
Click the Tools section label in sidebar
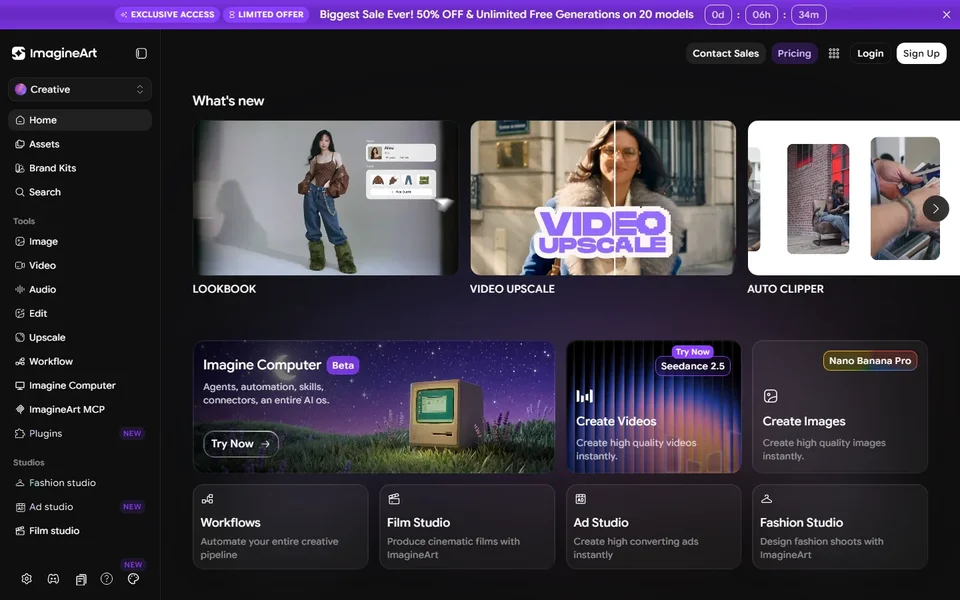pyautogui.click(x=24, y=221)
